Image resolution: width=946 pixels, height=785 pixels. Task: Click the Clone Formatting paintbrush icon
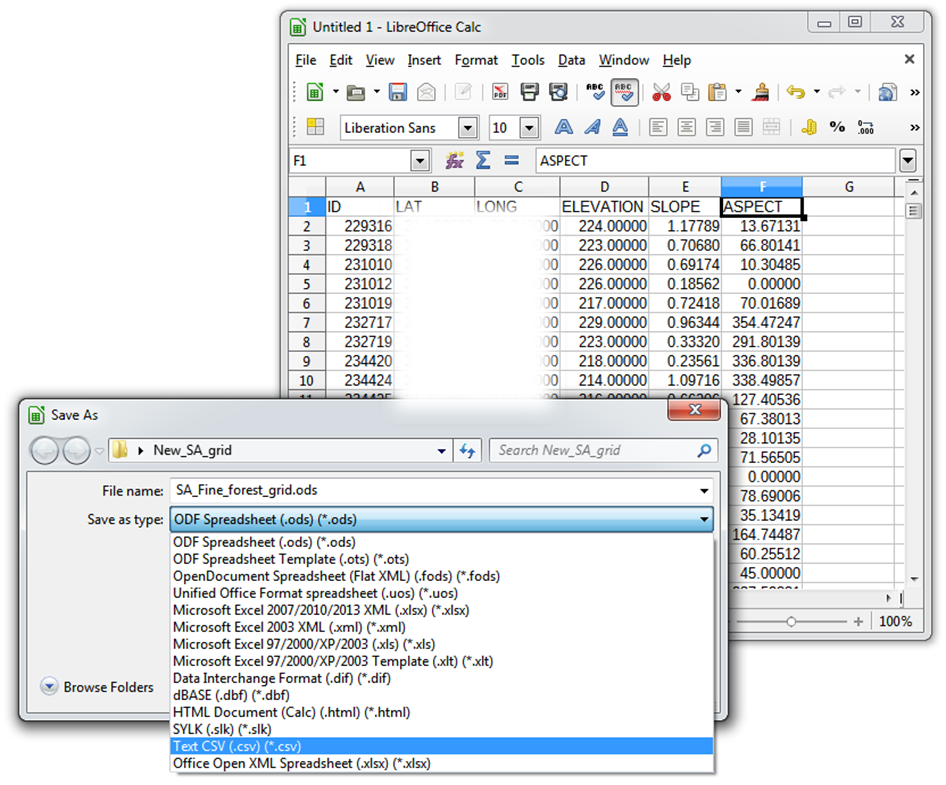point(761,92)
